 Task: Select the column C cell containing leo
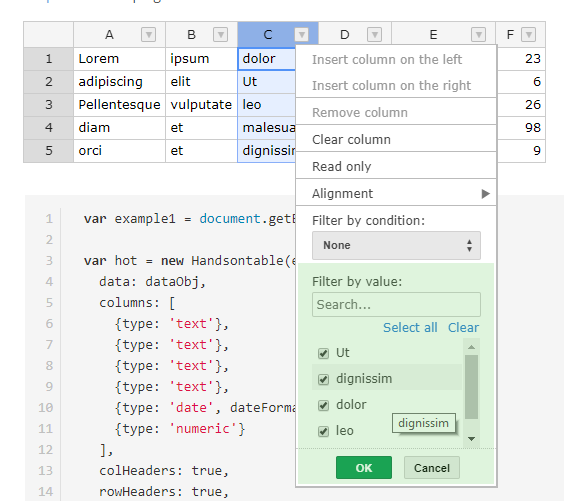(267, 105)
